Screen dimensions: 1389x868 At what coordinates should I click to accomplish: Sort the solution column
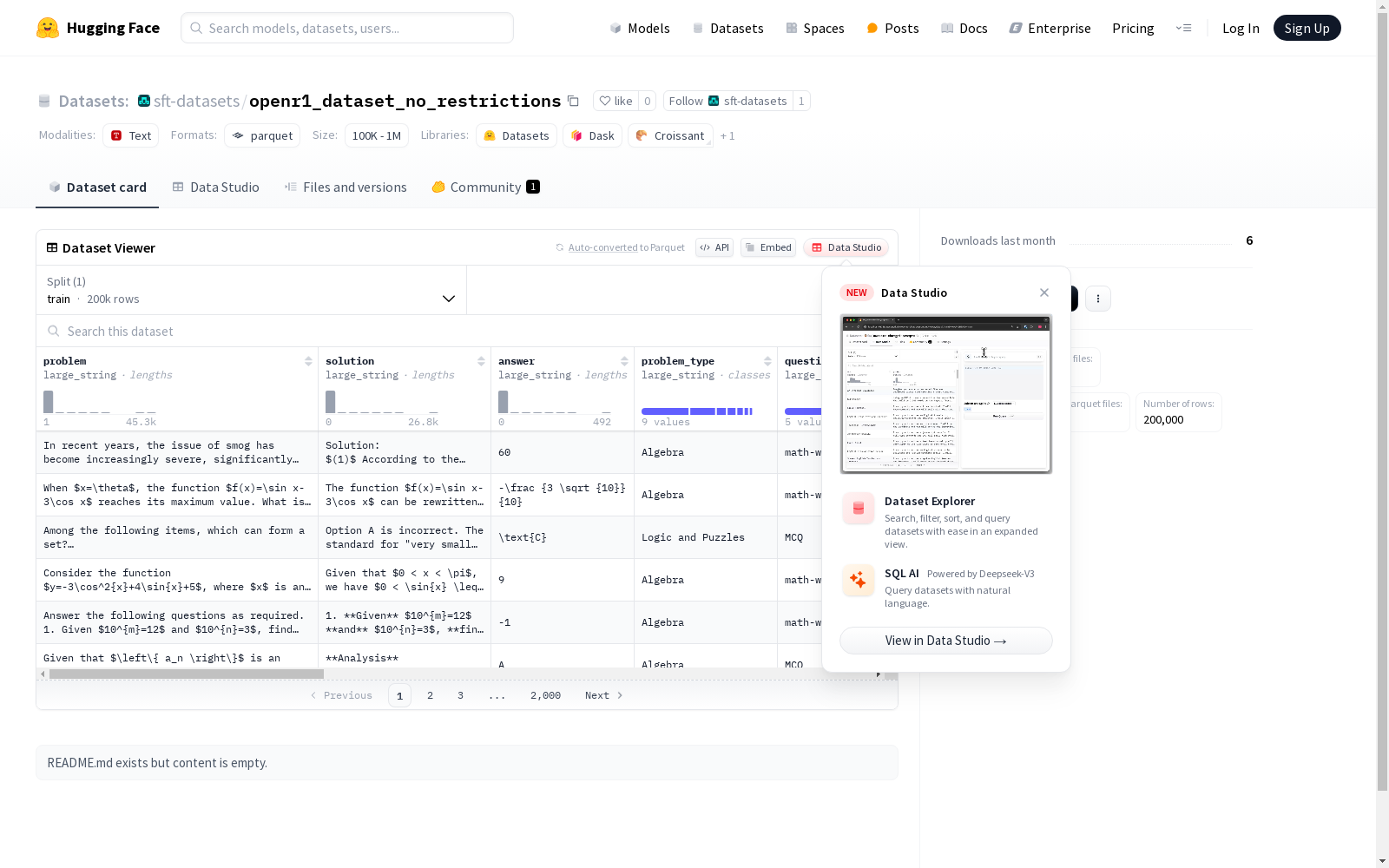pos(481,361)
